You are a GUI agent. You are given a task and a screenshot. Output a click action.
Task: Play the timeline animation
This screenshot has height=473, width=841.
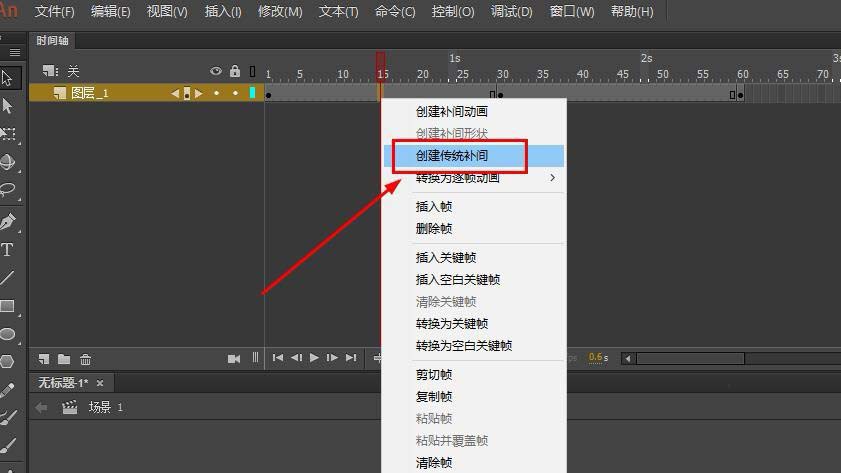[x=314, y=358]
